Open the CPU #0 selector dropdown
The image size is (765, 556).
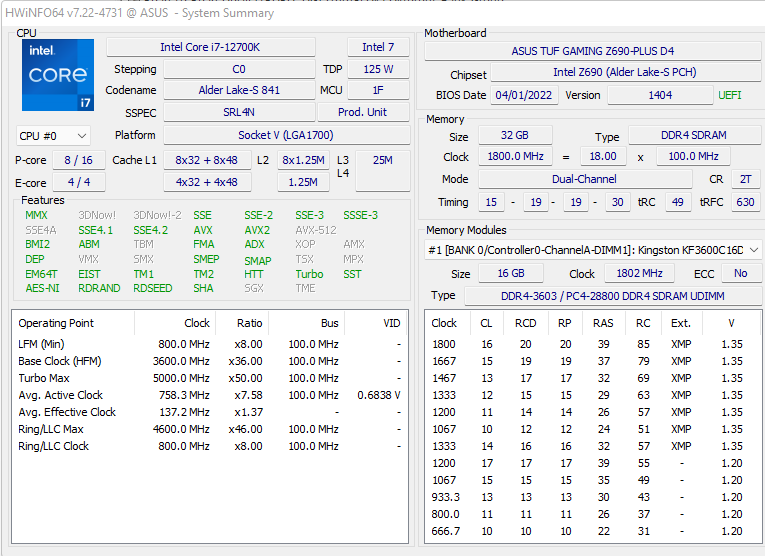[53, 136]
